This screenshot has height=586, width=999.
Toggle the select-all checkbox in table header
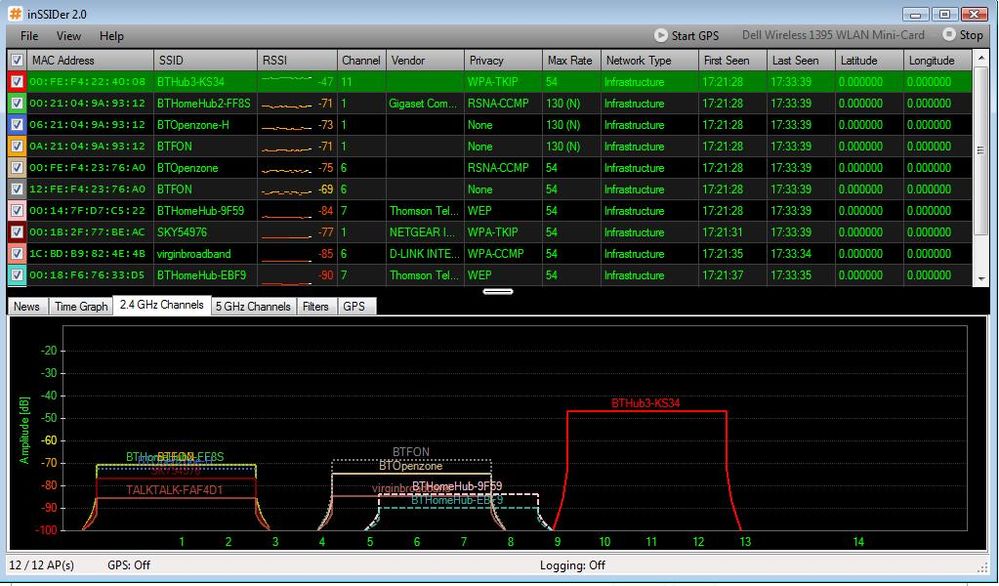pos(17,61)
